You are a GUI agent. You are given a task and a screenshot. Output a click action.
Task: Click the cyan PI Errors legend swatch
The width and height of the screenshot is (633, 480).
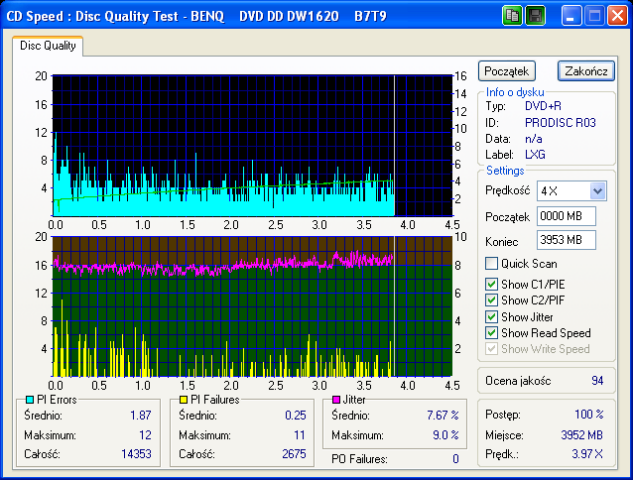[x=29, y=400]
